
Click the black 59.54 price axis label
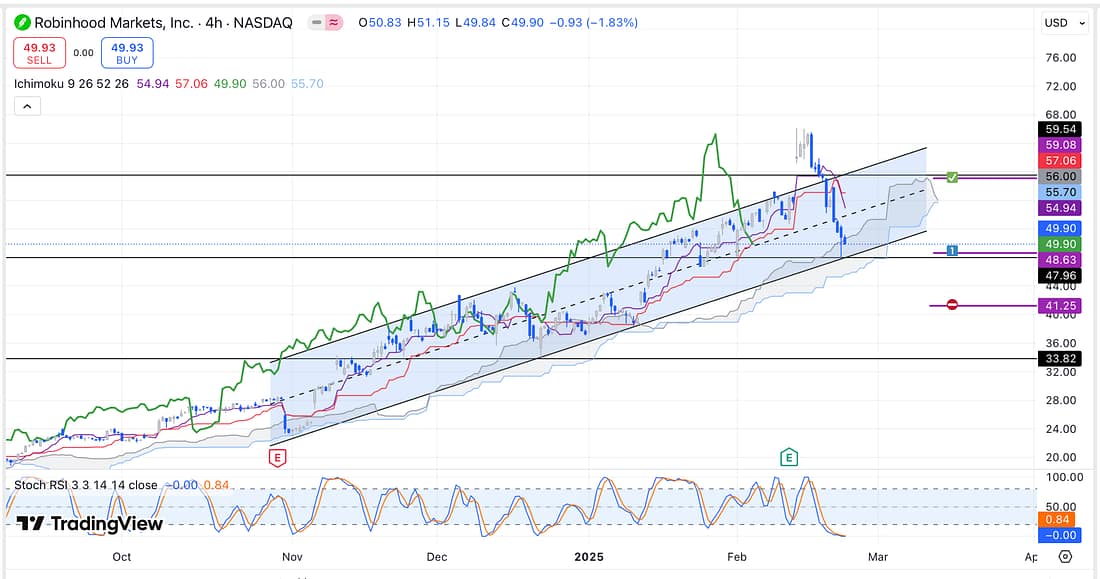(1059, 129)
